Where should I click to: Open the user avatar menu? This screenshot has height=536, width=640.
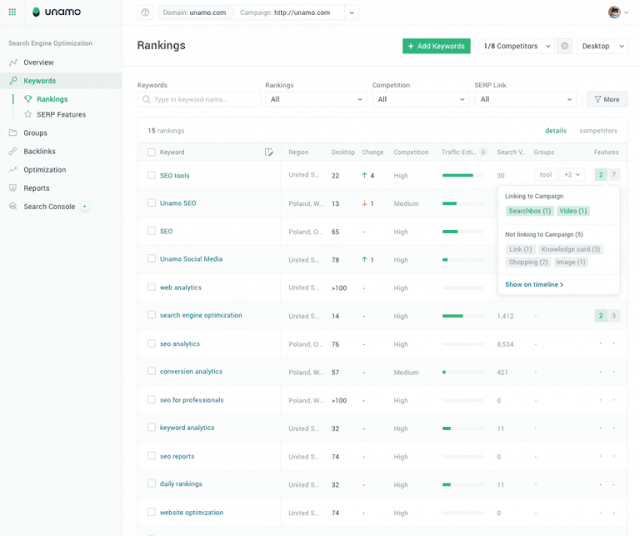618,12
